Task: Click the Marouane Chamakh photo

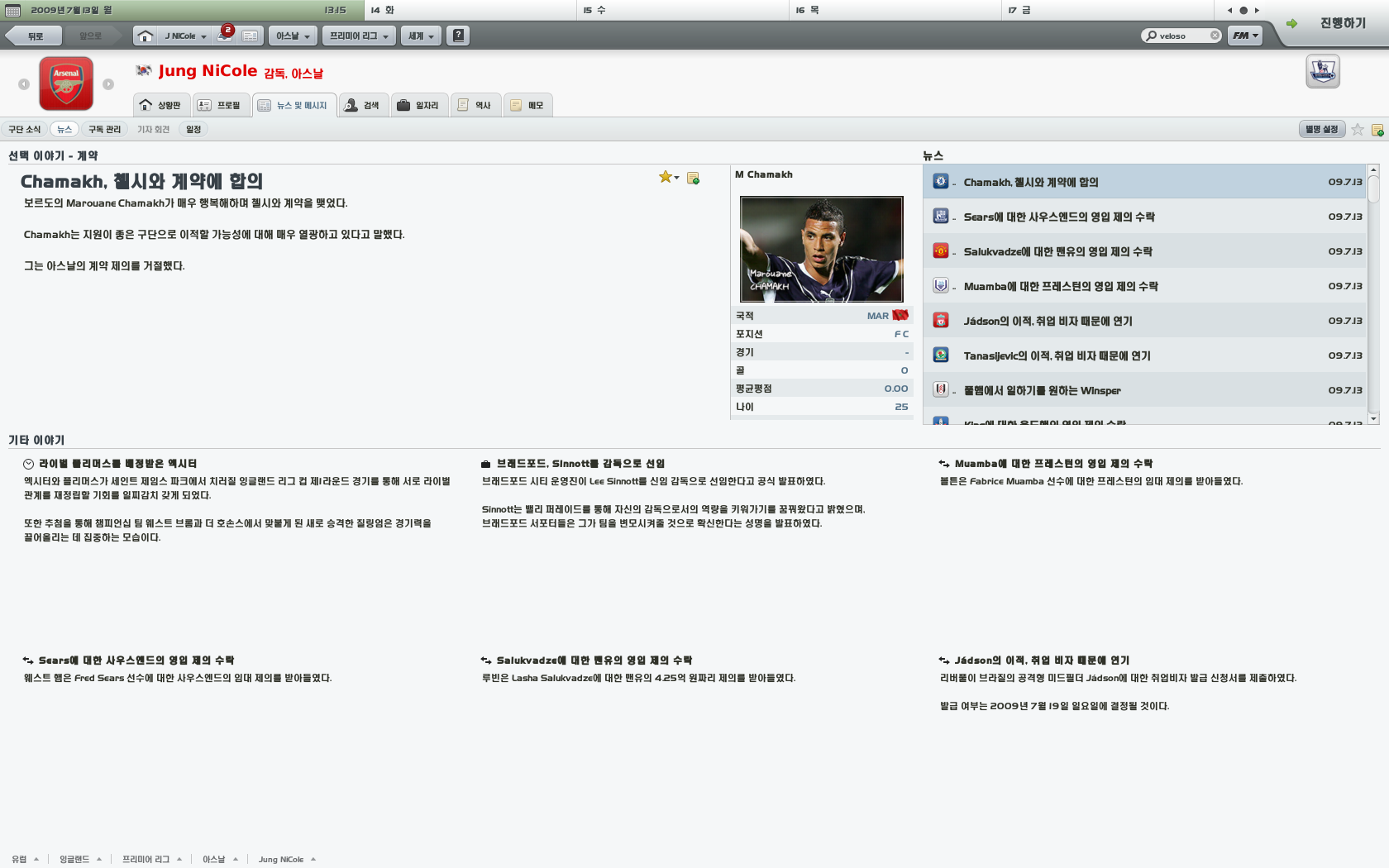Action: tap(822, 249)
